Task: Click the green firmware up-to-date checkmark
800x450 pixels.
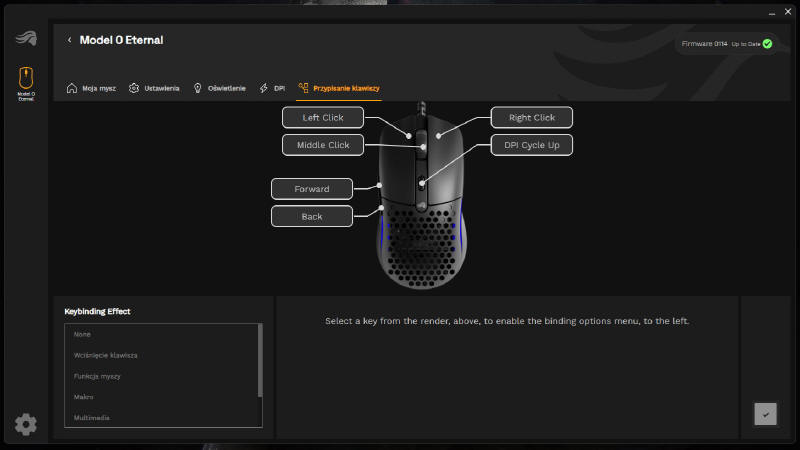Action: pyautogui.click(x=767, y=44)
